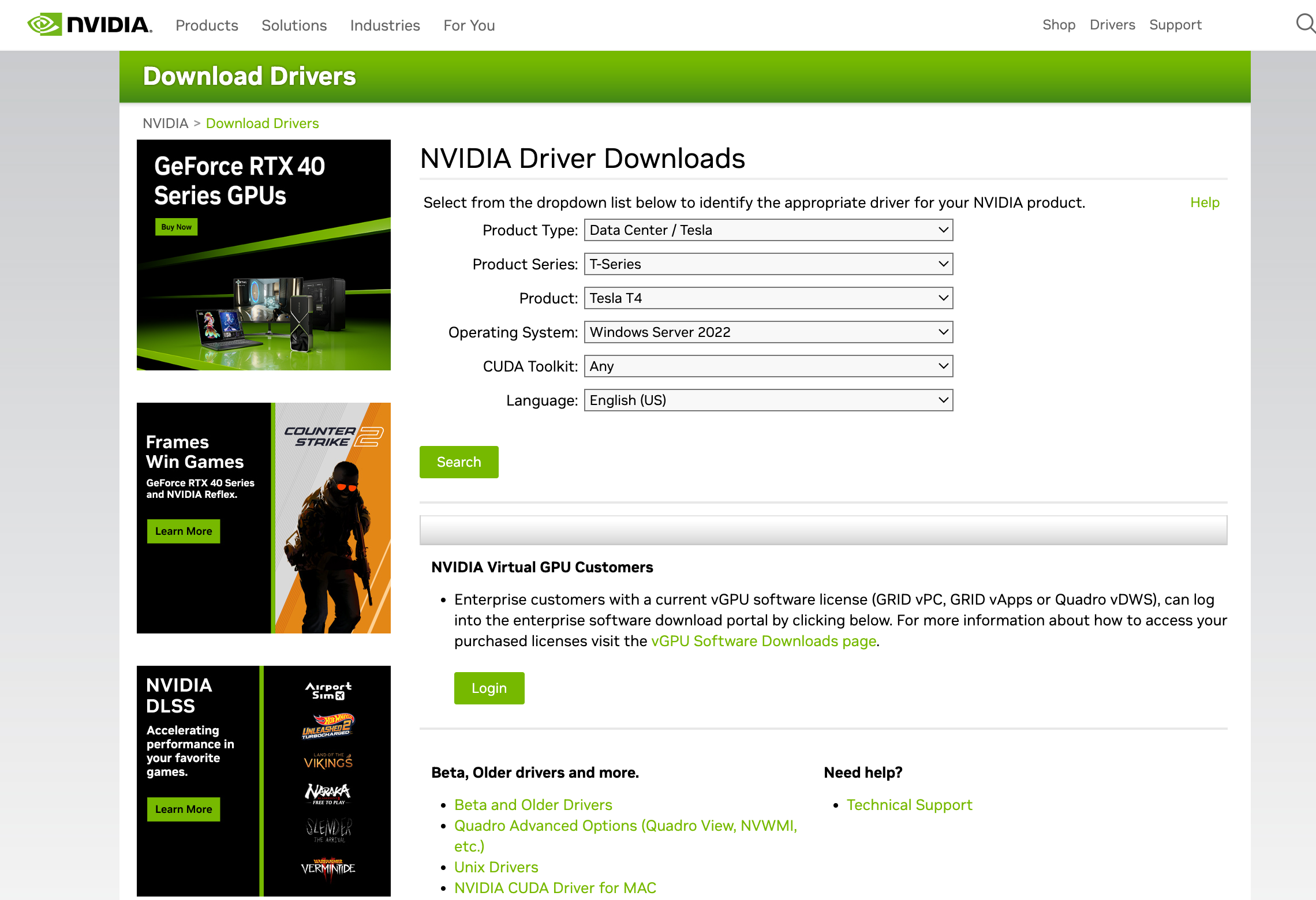Open NVIDIA CUDA Driver for MAC link
This screenshot has width=1316, height=900.
pyautogui.click(x=555, y=888)
